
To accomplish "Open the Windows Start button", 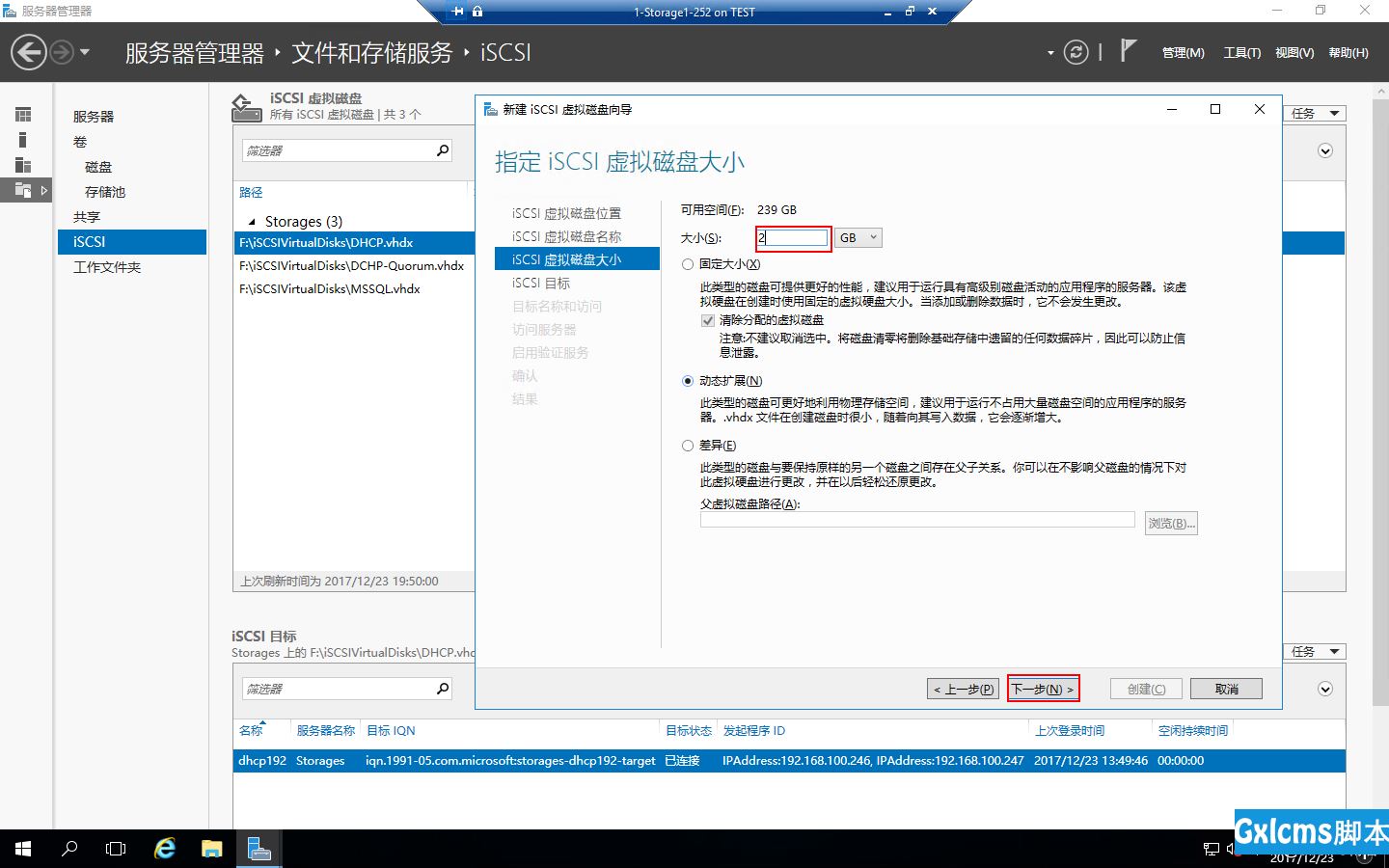I will [x=23, y=849].
